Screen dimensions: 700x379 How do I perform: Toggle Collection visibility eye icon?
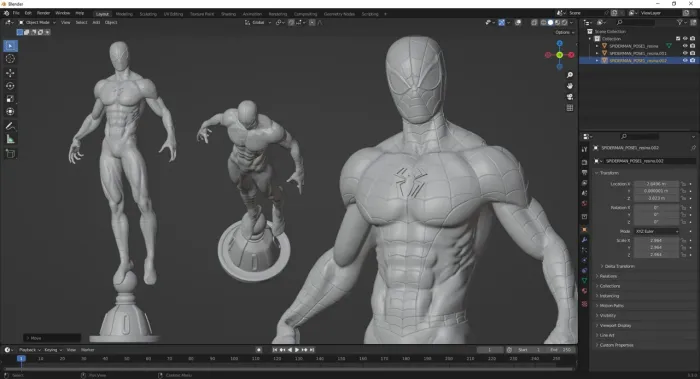point(685,39)
